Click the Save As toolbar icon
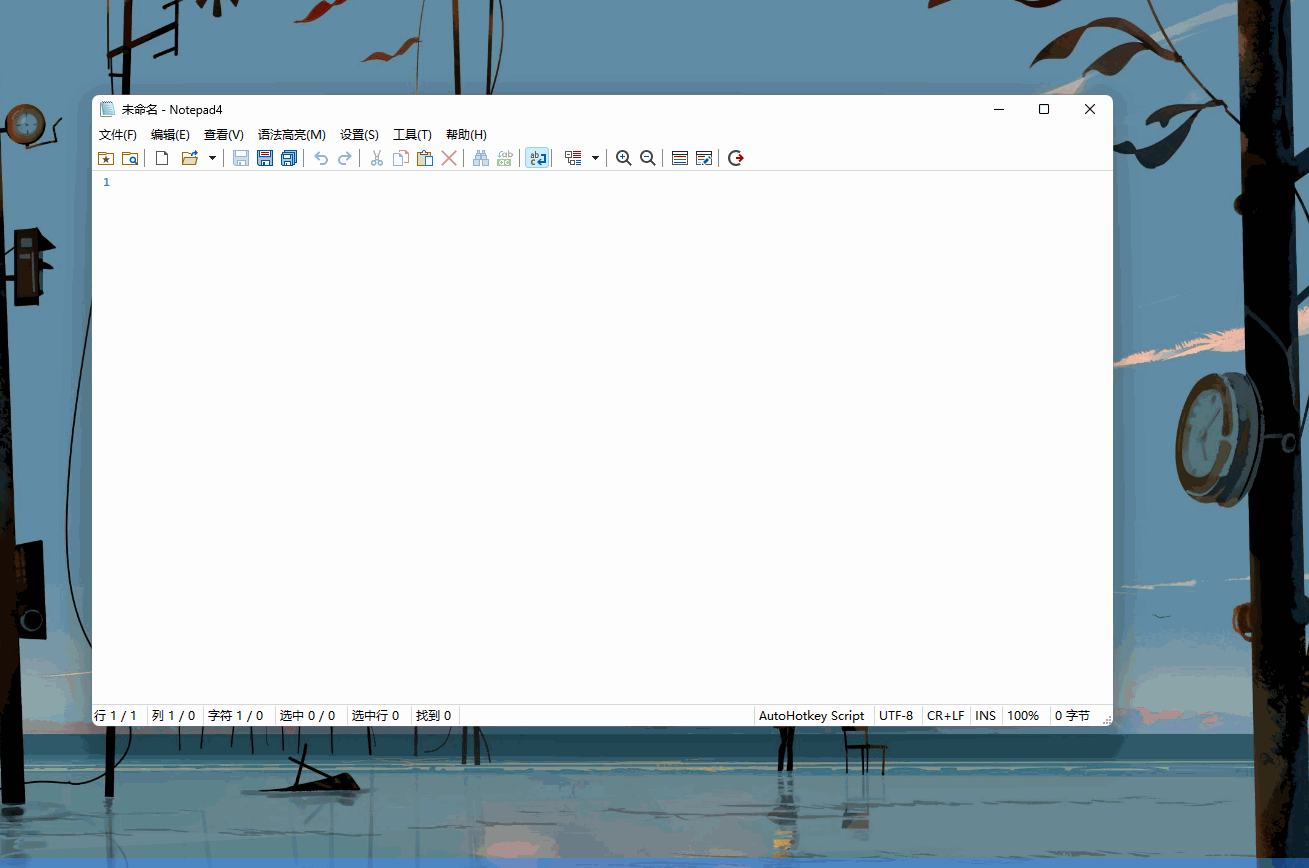The width and height of the screenshot is (1309, 868). click(x=264, y=158)
